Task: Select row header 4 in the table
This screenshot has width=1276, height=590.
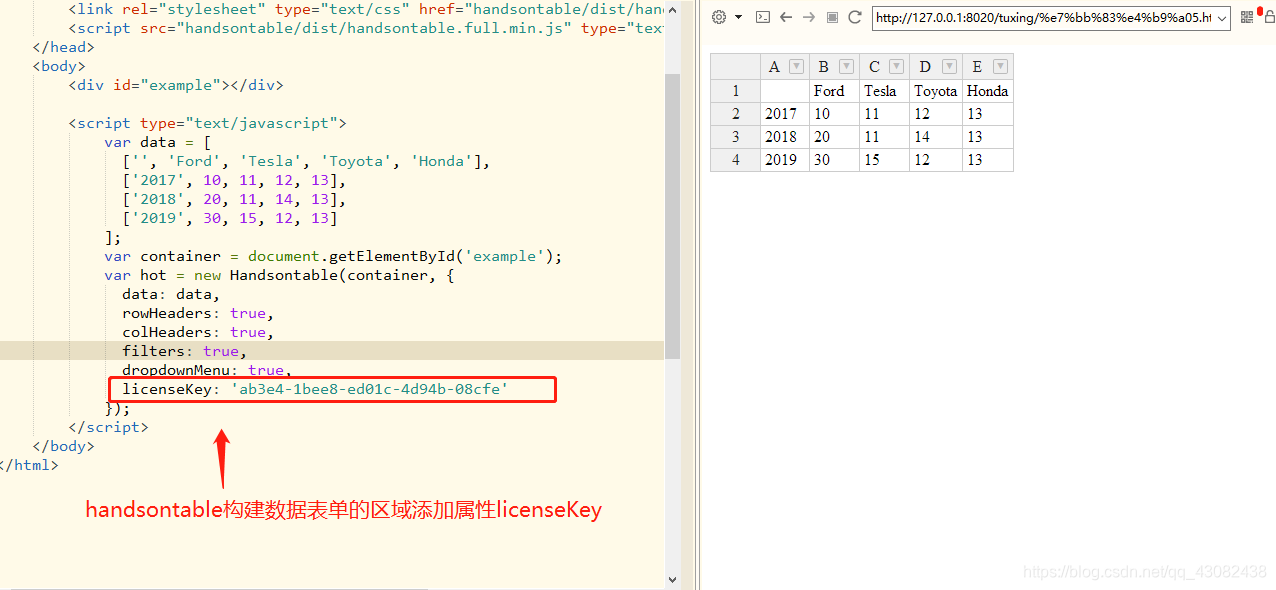Action: pyautogui.click(x=736, y=160)
